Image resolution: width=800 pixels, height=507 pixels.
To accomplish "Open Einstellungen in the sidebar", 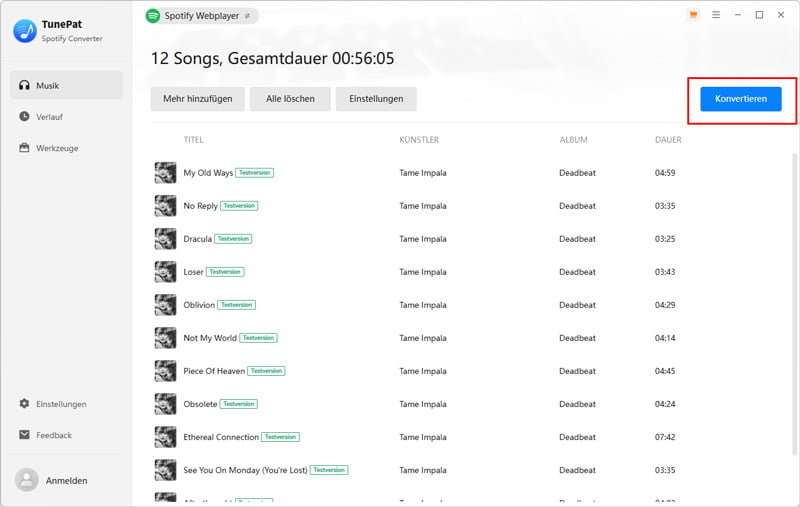I will tap(66, 403).
